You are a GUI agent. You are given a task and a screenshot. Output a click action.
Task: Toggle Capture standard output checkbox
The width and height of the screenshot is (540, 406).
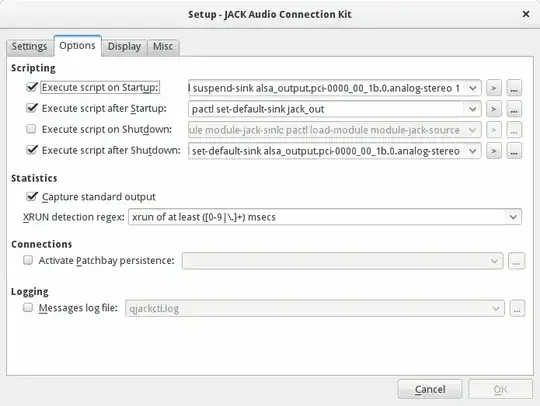coord(31,197)
